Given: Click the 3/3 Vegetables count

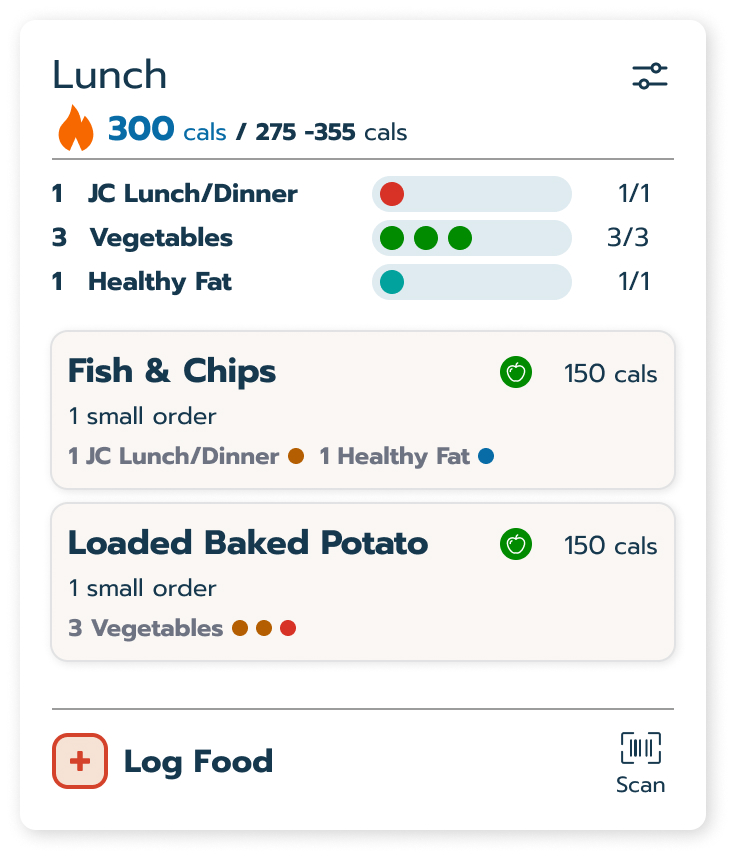Looking at the screenshot, I should 628,238.
